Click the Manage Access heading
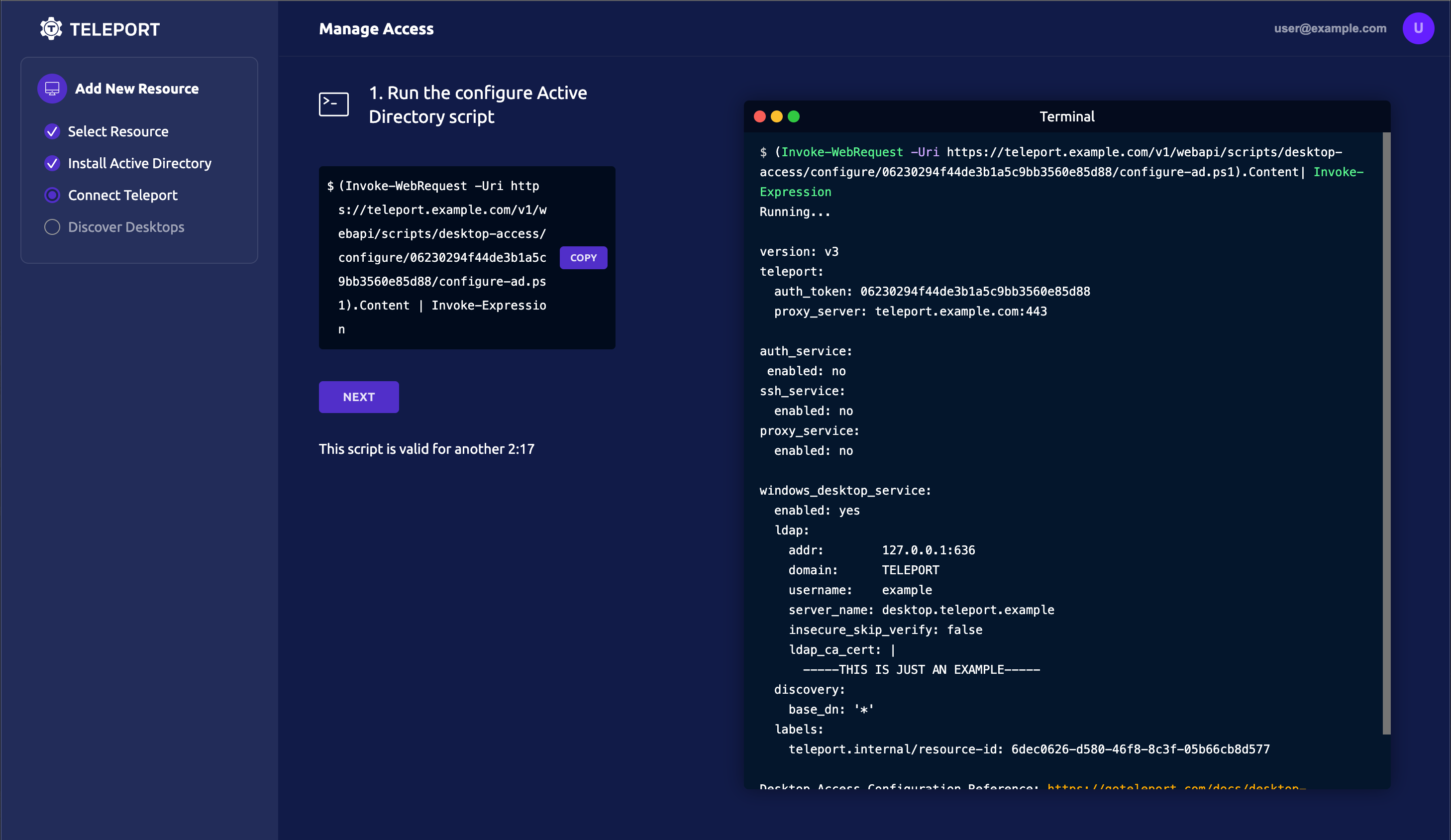Image resolution: width=1451 pixels, height=840 pixels. [x=377, y=29]
